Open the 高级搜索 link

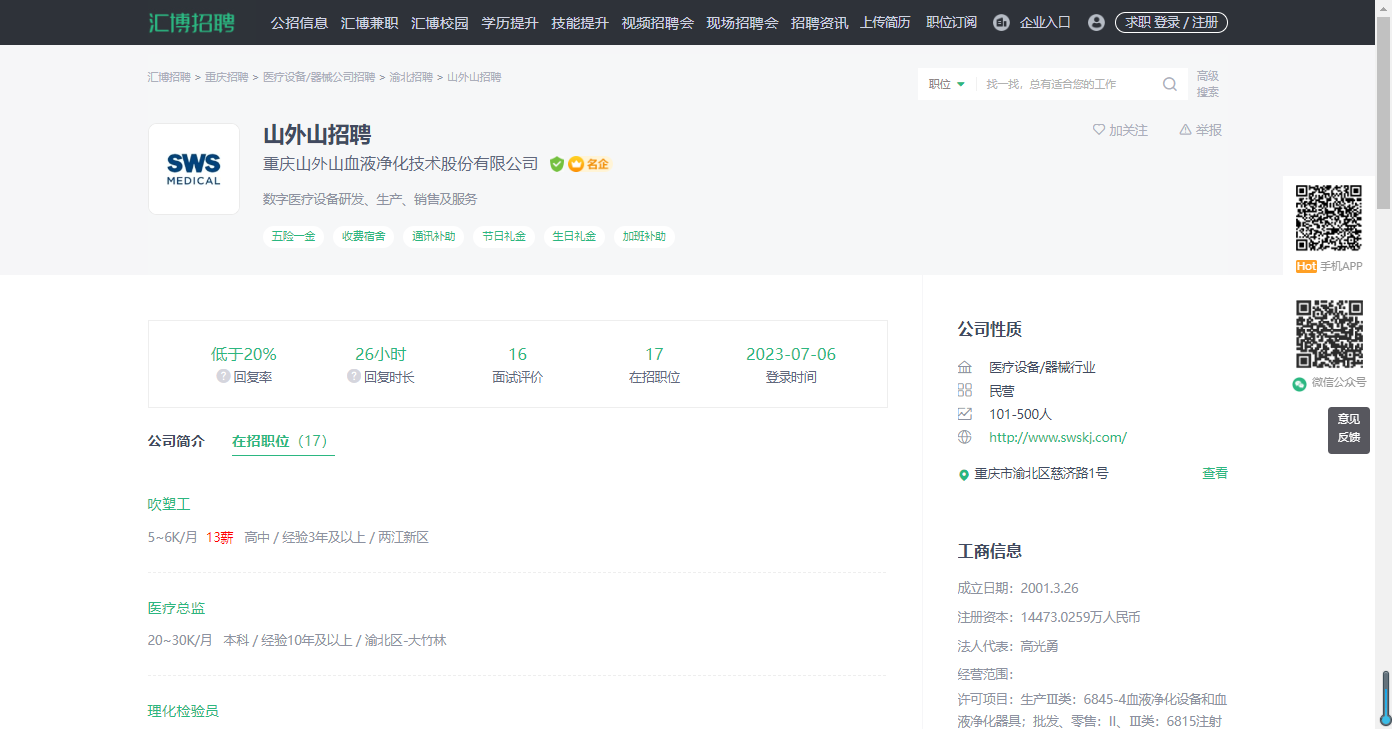pos(1208,84)
